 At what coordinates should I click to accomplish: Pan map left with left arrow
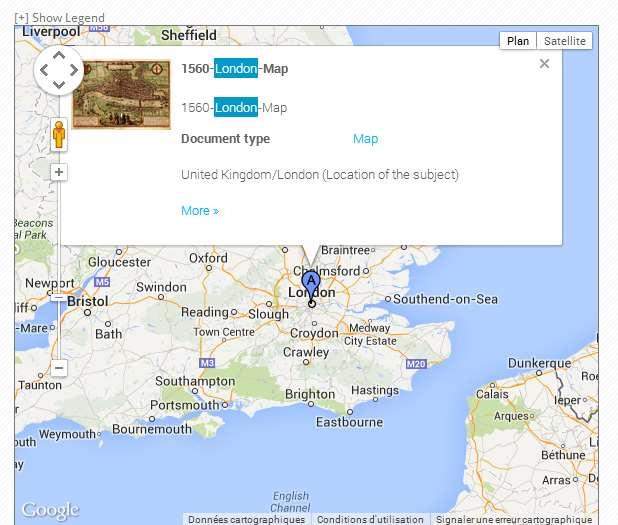click(44, 70)
